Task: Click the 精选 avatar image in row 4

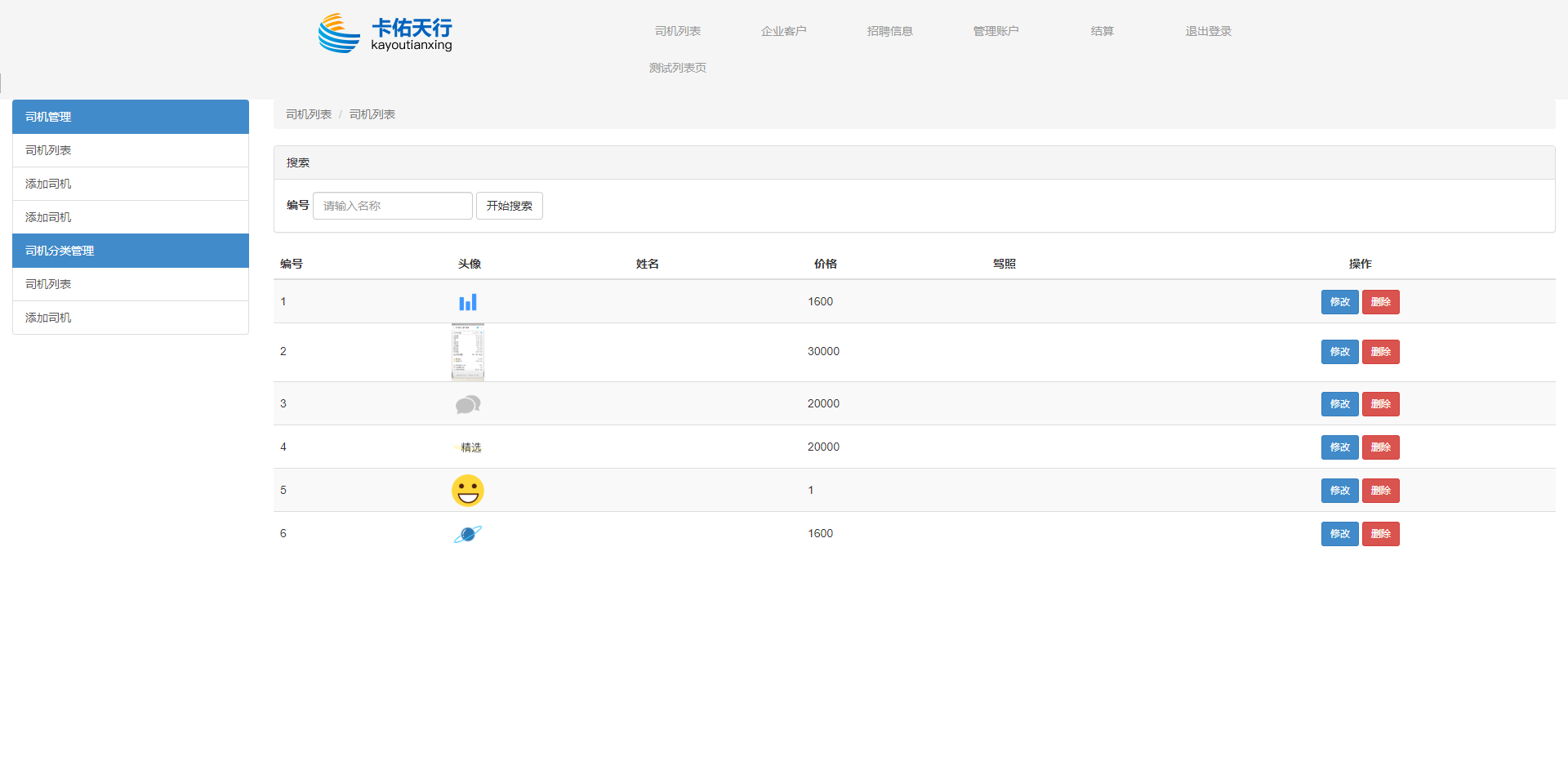Action: click(x=468, y=447)
